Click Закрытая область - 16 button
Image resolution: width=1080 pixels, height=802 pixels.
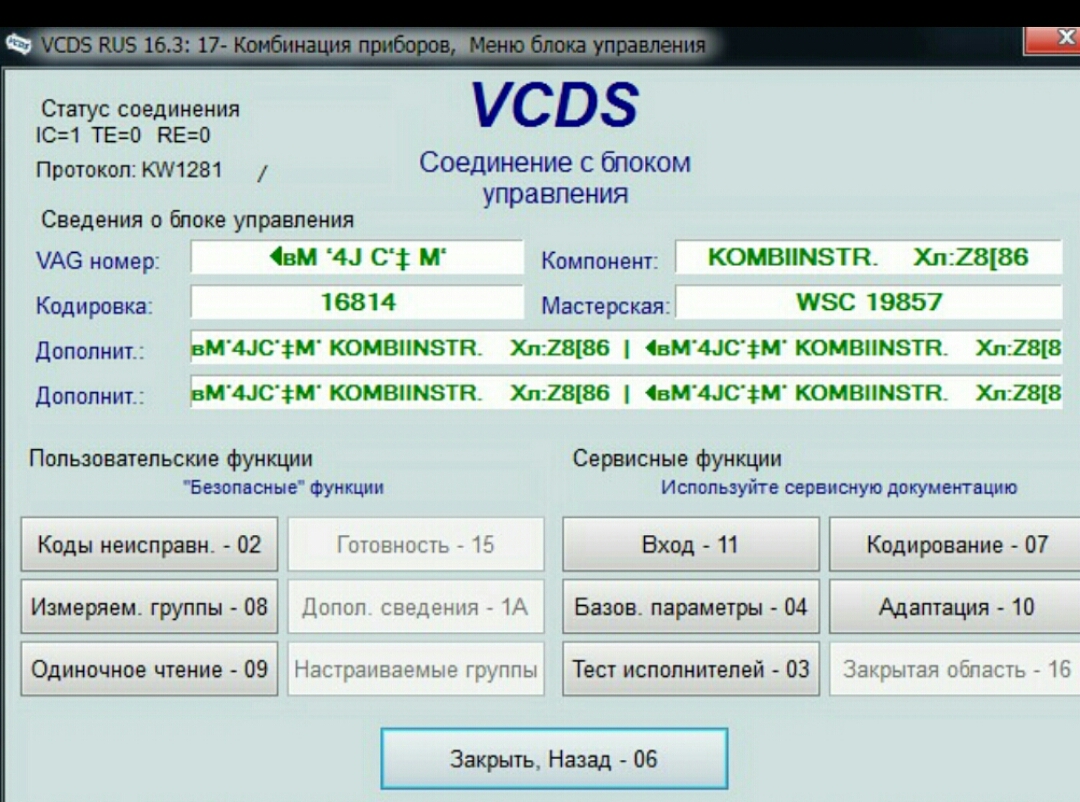957,669
